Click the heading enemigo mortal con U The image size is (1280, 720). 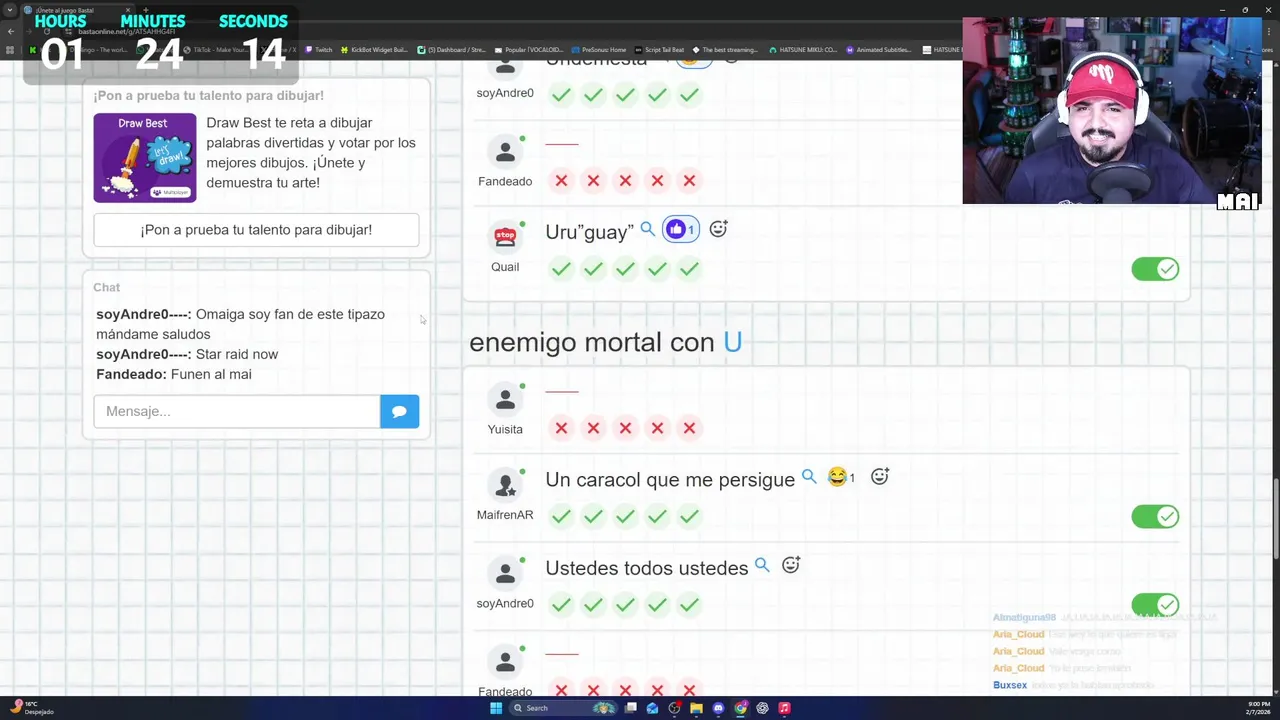tap(605, 342)
